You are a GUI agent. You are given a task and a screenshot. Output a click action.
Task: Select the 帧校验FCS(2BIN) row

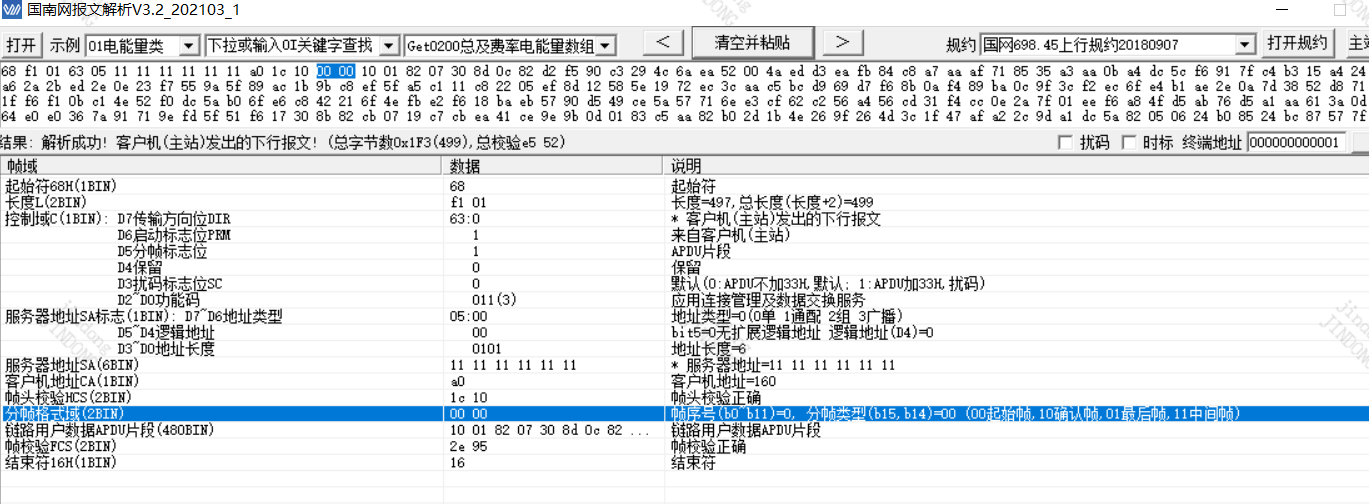pyautogui.click(x=684, y=446)
